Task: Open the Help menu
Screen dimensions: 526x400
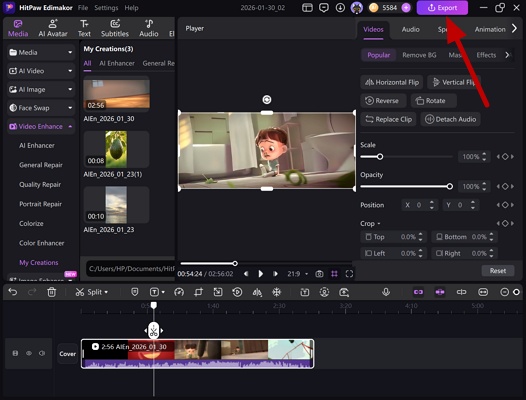Action: point(131,8)
